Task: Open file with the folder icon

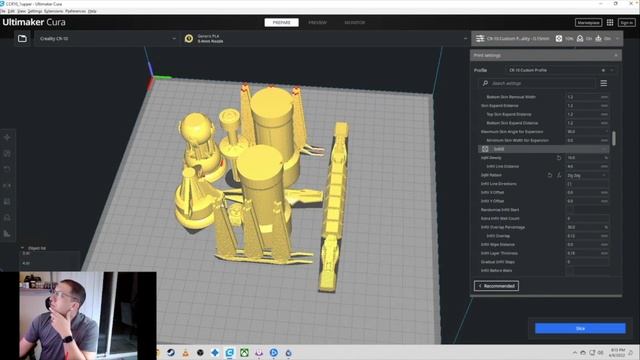Action: pos(22,38)
